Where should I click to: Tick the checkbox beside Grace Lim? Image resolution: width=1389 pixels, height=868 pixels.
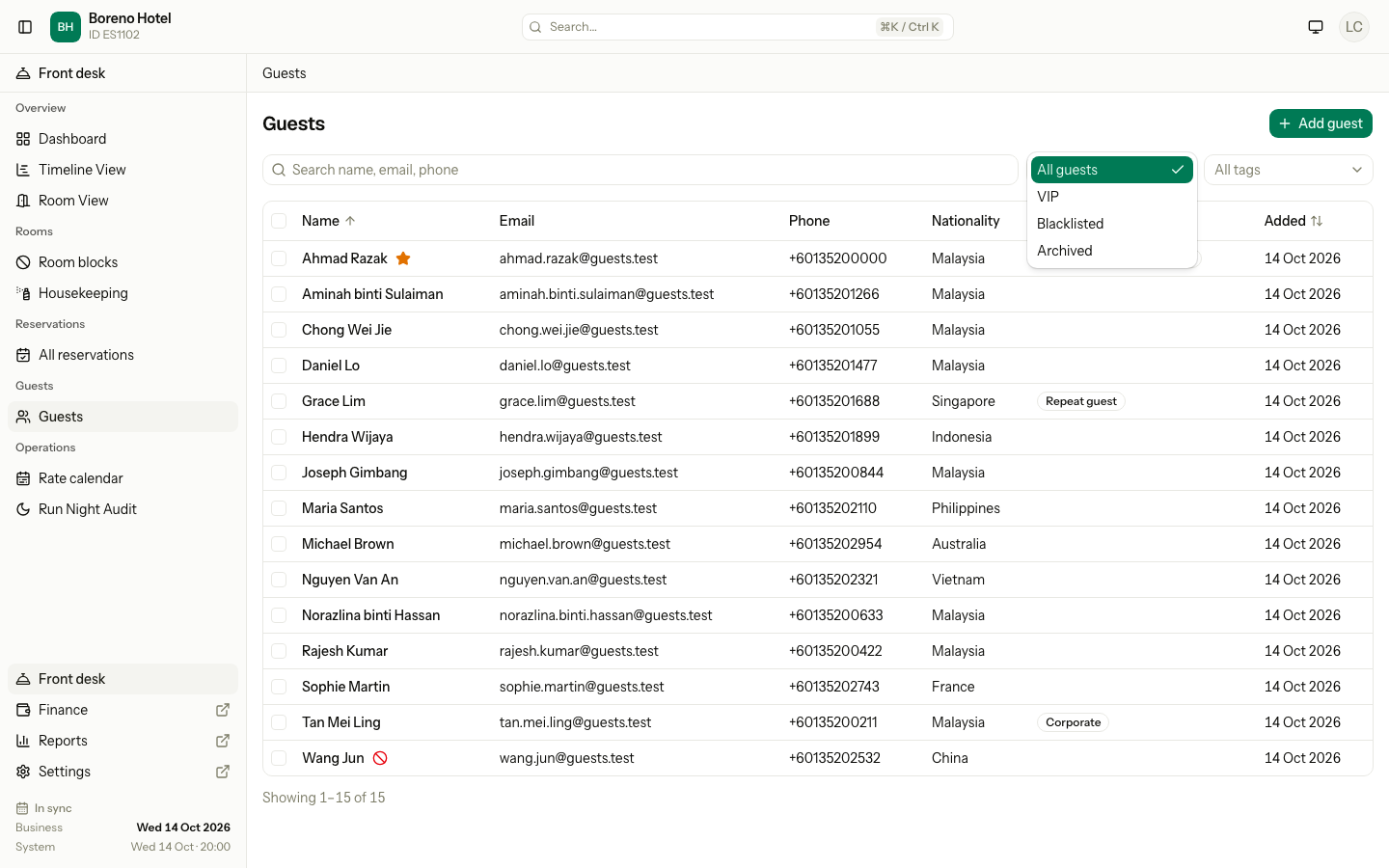pos(279,401)
